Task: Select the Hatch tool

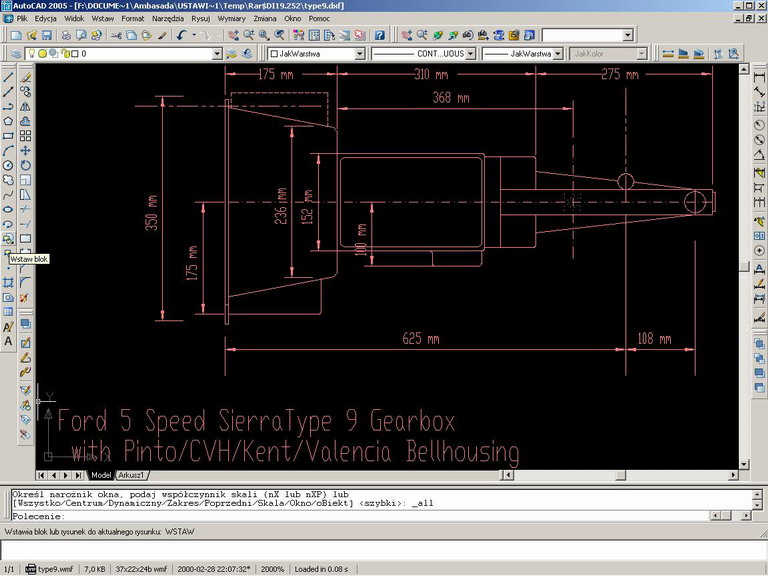Action: (x=8, y=283)
